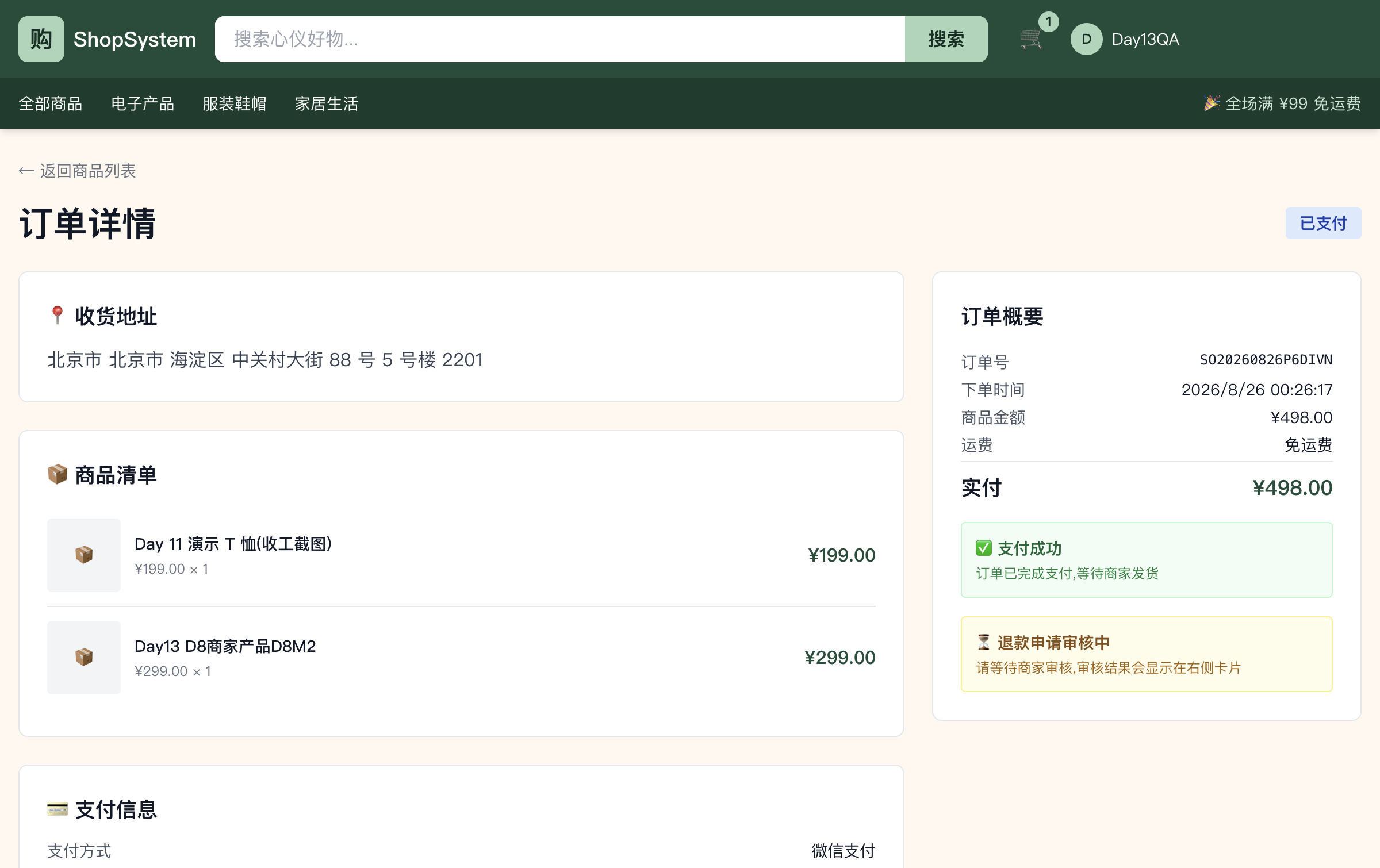Open Day13 D8商家产品D8M2 product thumbnail
Screen dimensions: 1380x868
[84, 657]
